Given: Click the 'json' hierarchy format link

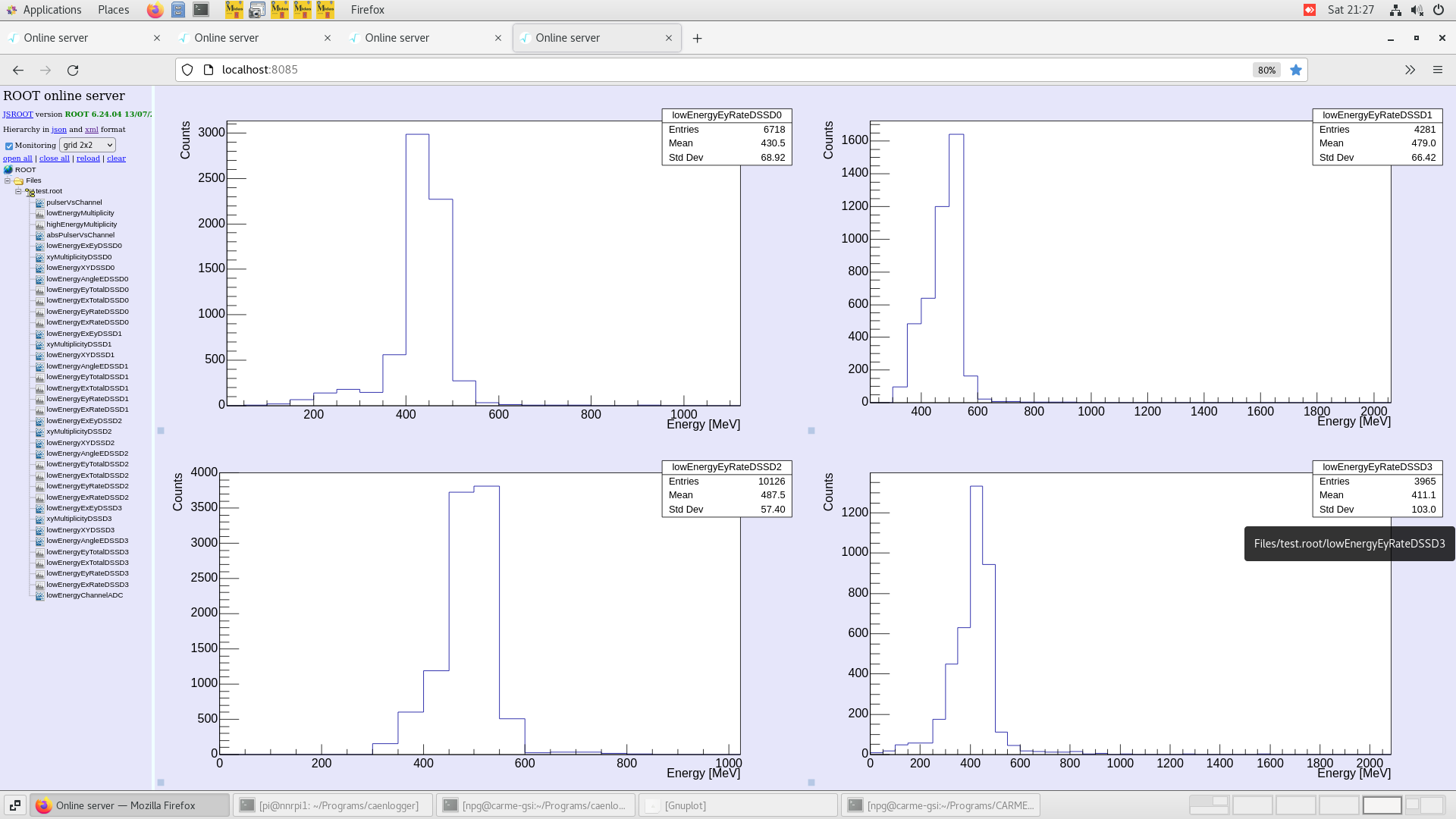Looking at the screenshot, I should point(58,130).
